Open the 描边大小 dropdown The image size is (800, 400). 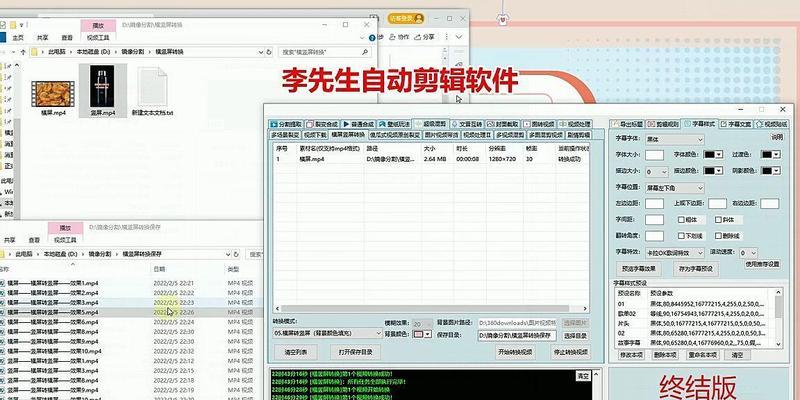[657, 172]
